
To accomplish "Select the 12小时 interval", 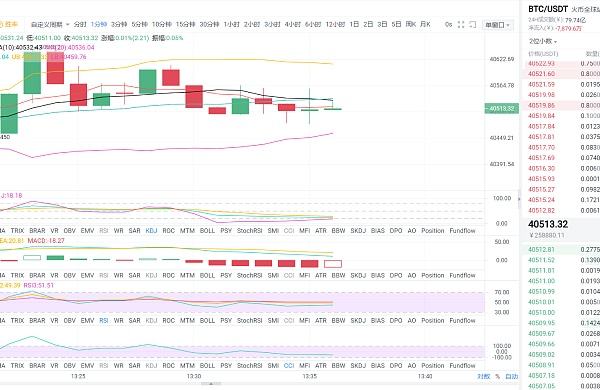I will click(335, 24).
